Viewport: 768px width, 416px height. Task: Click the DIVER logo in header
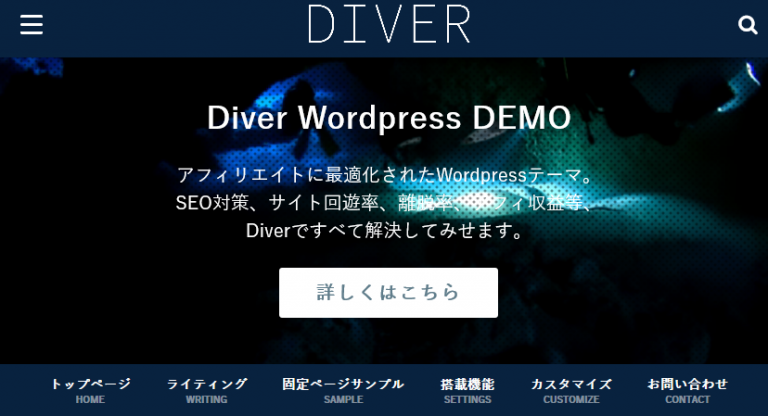(x=388, y=24)
